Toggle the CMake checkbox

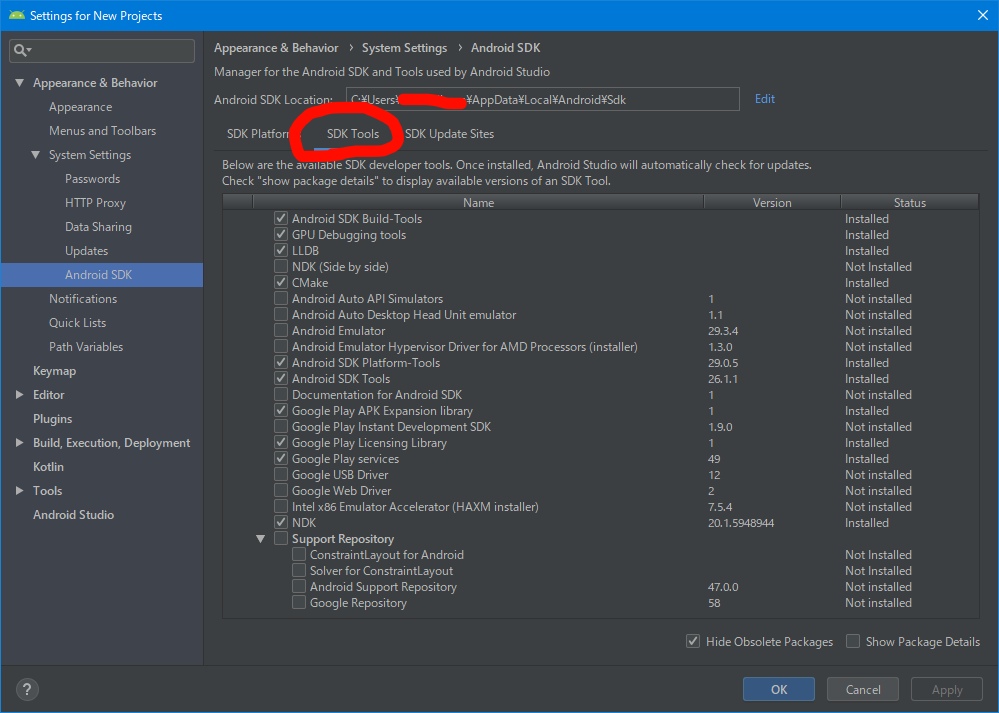tap(281, 282)
